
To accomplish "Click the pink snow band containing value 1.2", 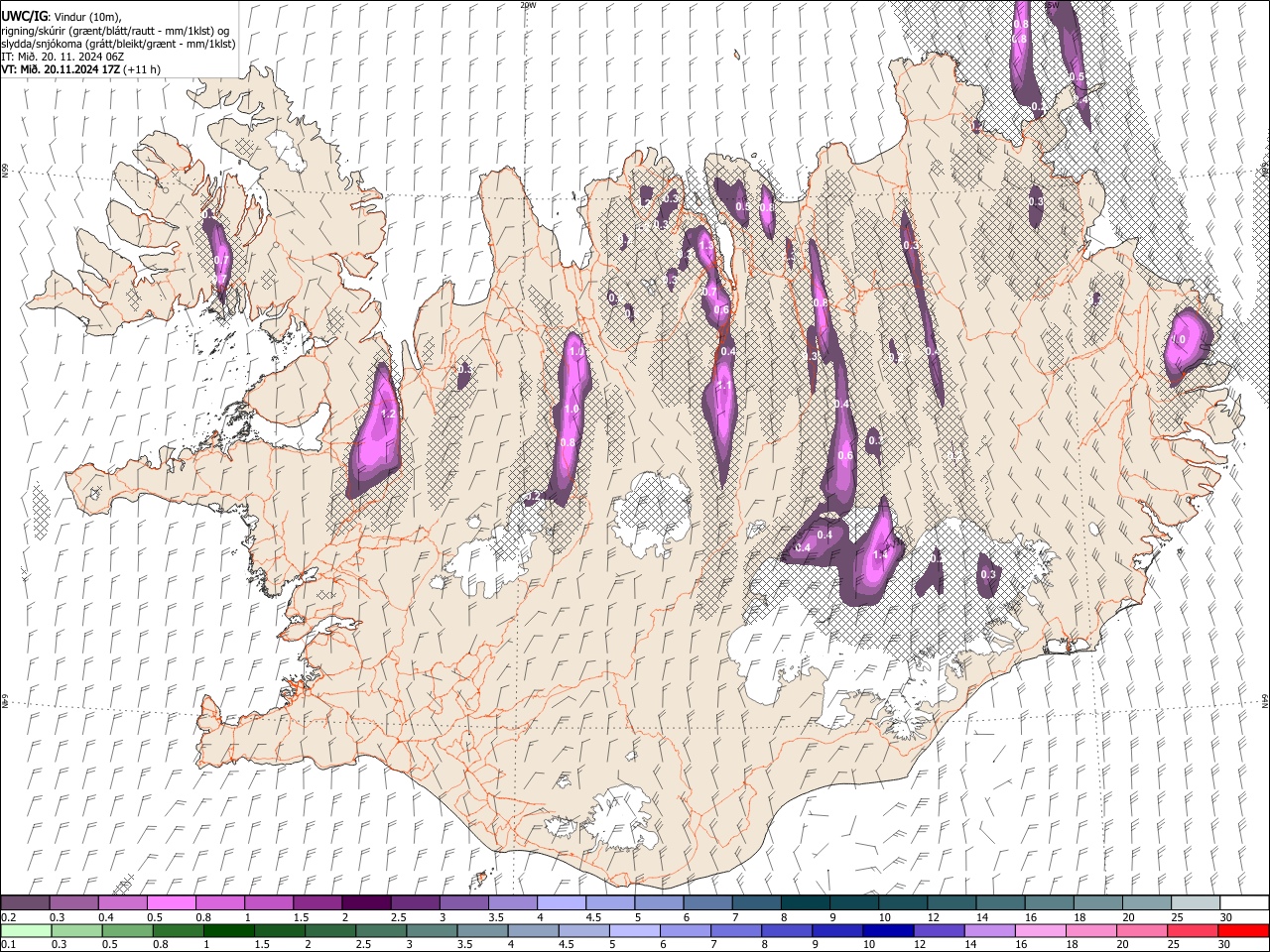I will pyautogui.click(x=375, y=431).
